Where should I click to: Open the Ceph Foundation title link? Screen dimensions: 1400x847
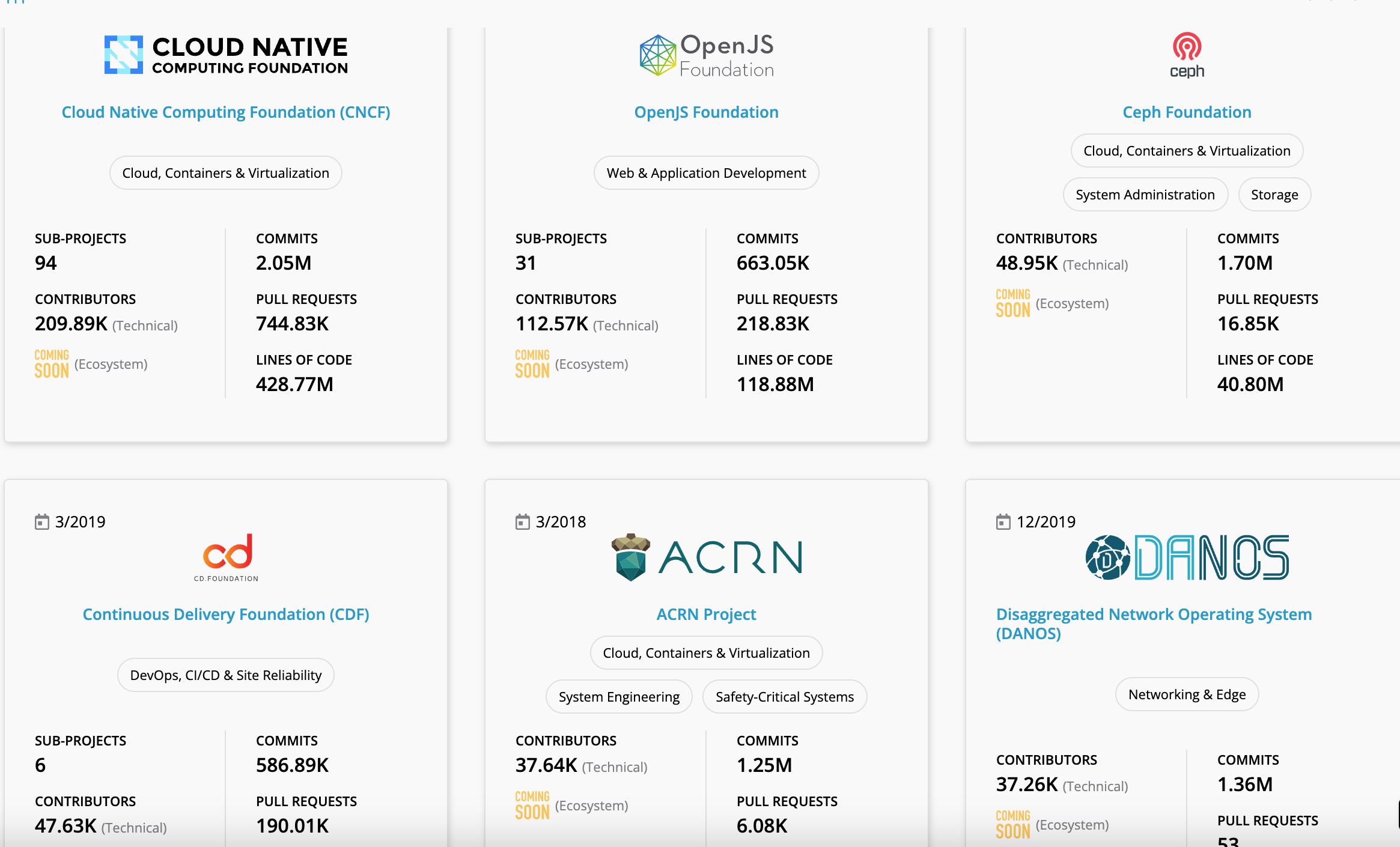(x=1187, y=112)
